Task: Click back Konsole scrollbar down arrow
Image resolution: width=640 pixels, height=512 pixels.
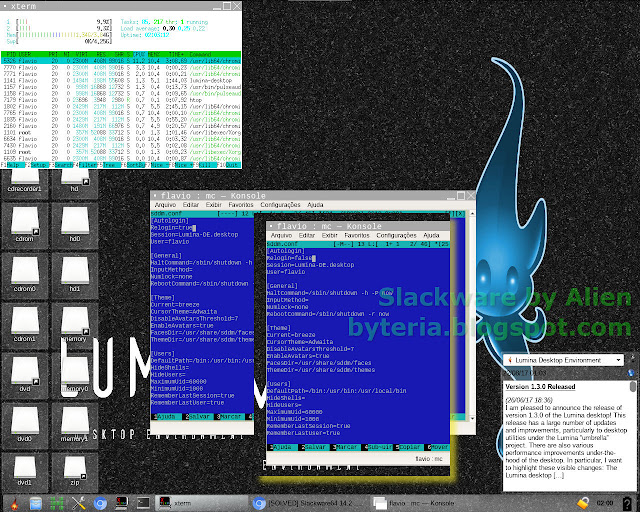Action: click(472, 419)
